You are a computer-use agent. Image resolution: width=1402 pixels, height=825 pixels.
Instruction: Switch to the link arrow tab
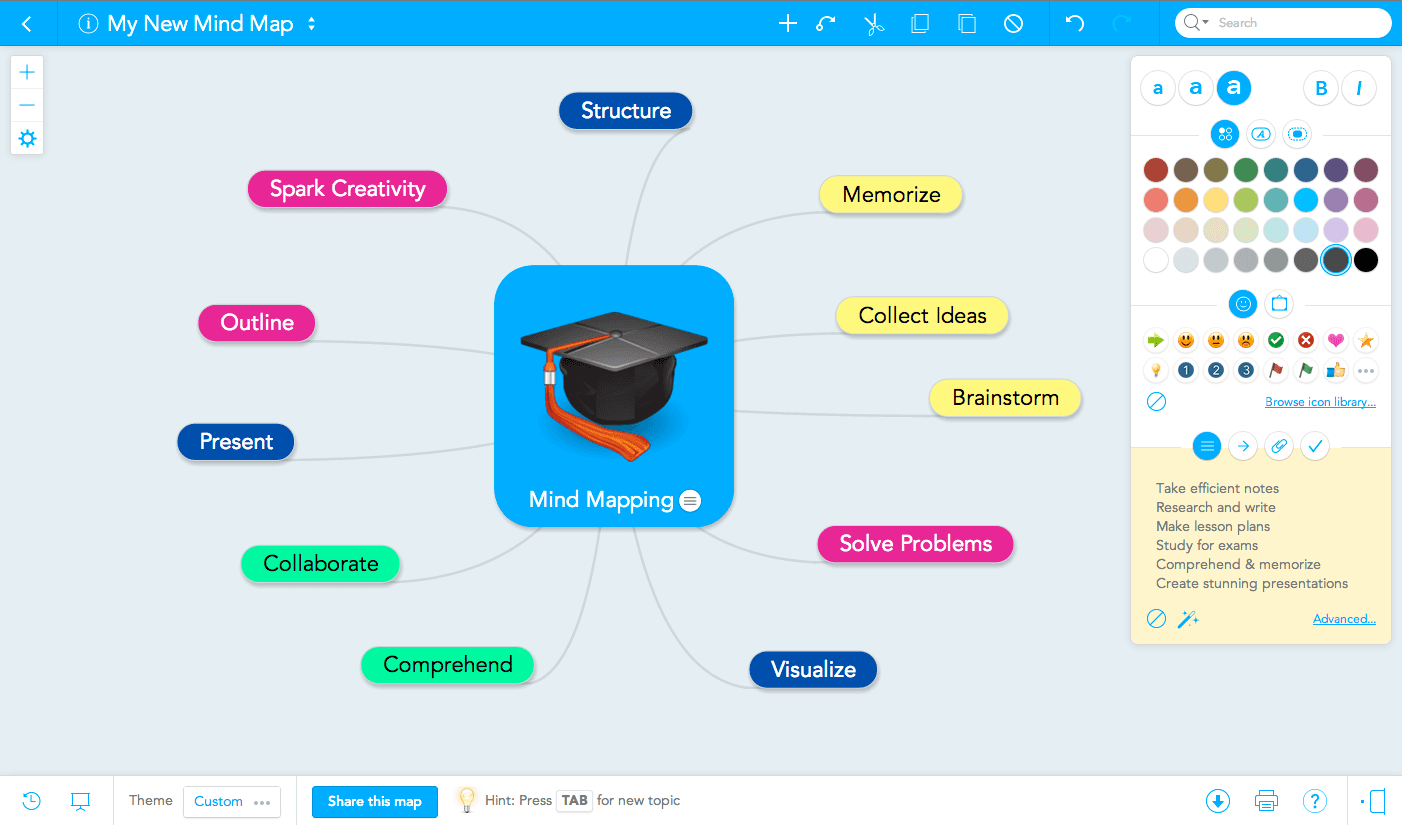click(x=1243, y=447)
